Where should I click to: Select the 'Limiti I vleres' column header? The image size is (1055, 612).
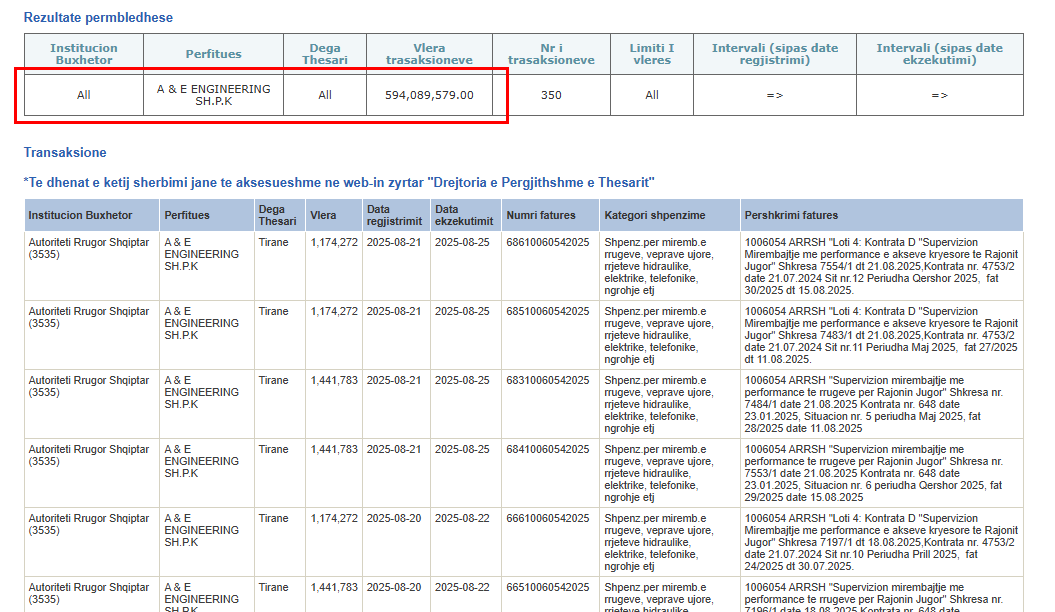(x=651, y=54)
